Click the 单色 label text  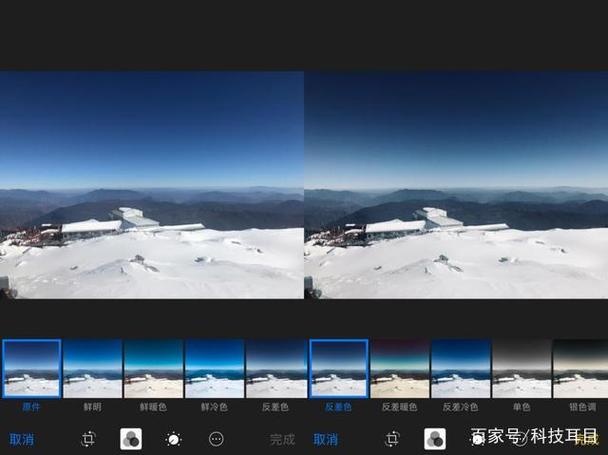pyautogui.click(x=522, y=407)
